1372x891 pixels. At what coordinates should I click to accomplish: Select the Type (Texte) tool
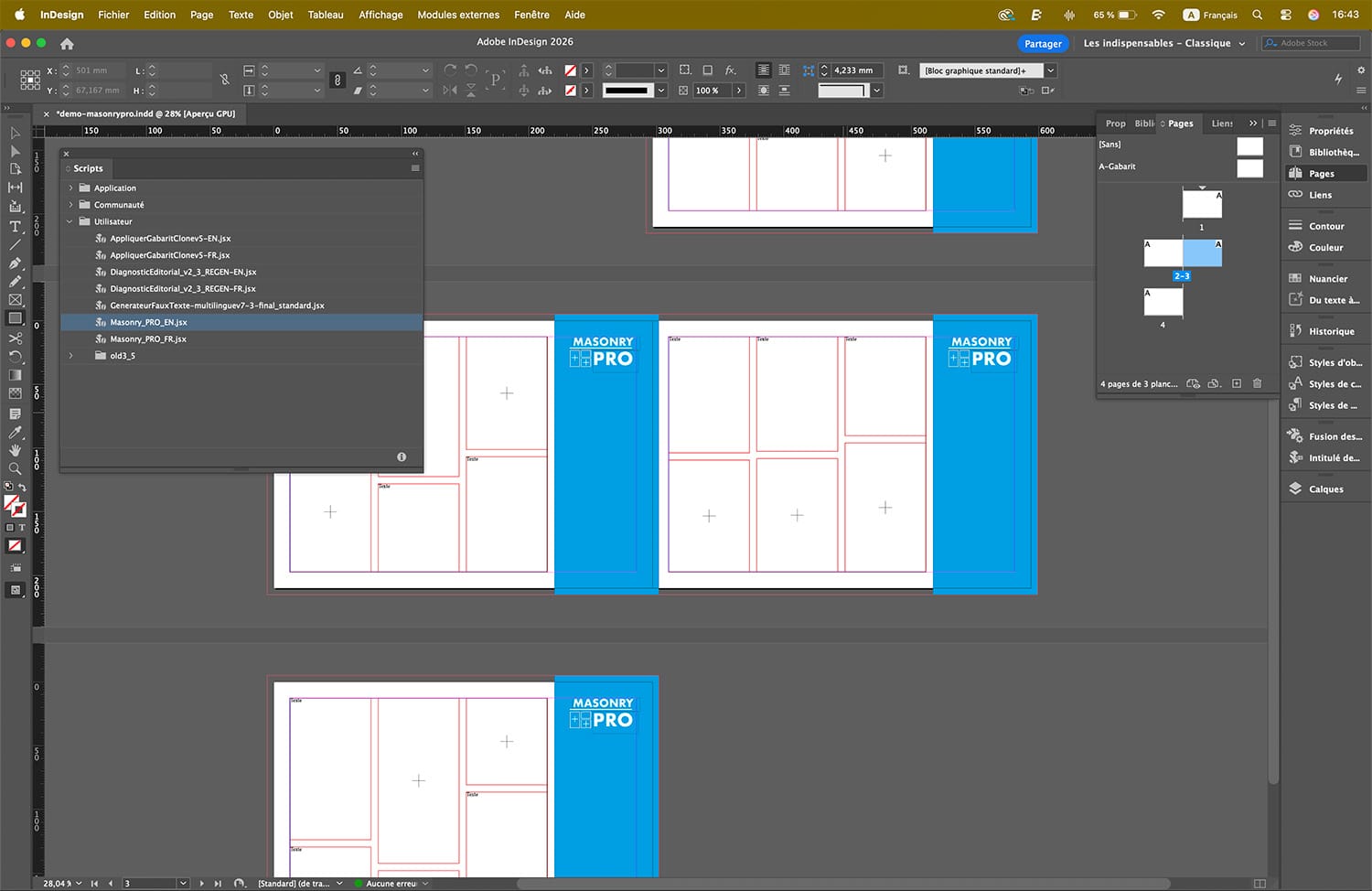pos(15,226)
